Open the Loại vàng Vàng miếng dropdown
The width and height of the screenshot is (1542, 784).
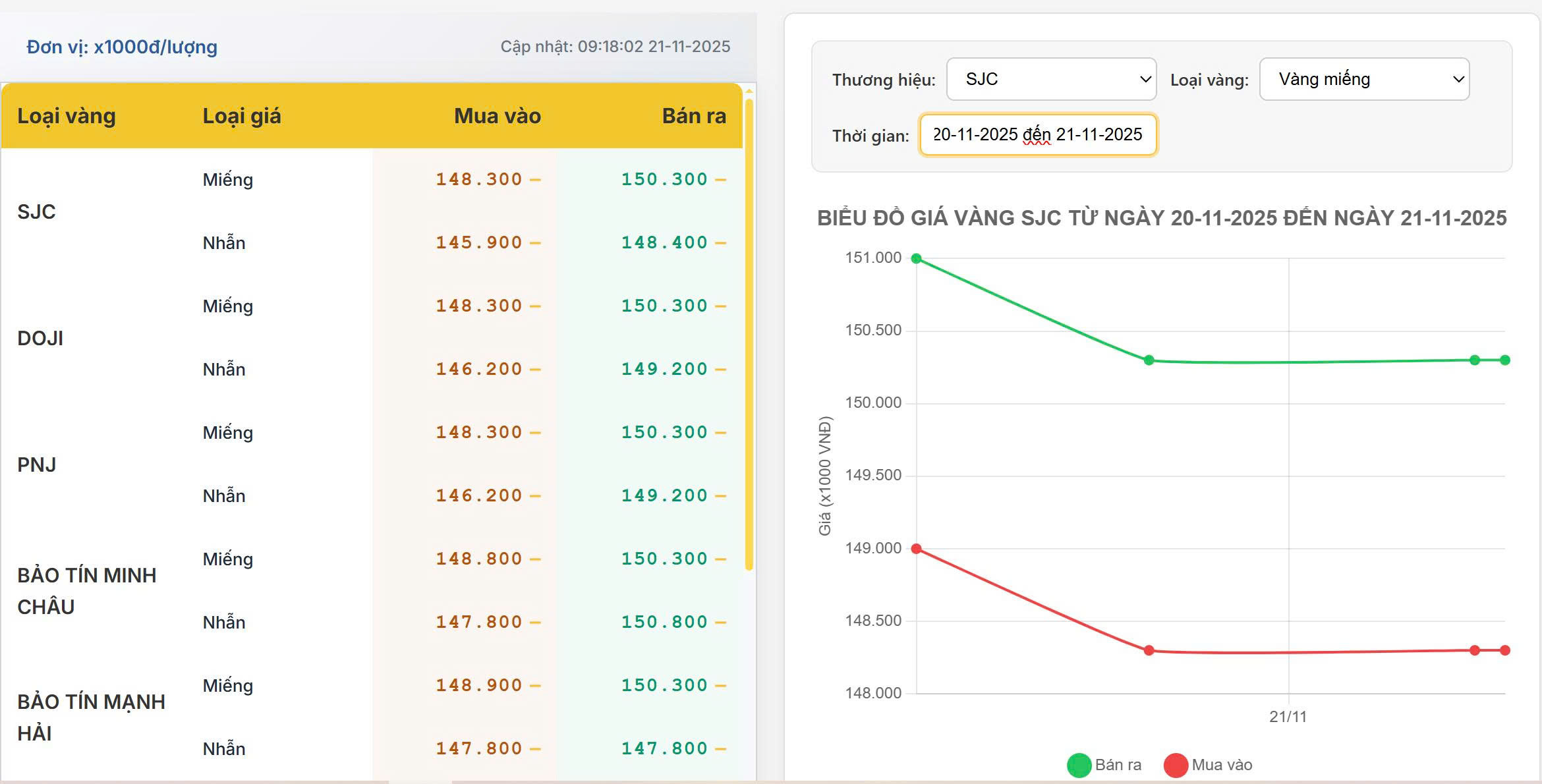1364,79
